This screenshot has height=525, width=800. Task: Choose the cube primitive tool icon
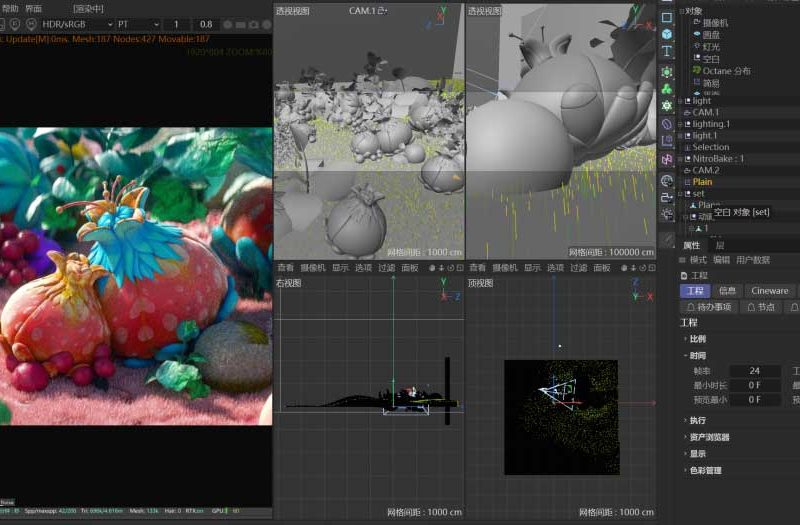(x=666, y=34)
